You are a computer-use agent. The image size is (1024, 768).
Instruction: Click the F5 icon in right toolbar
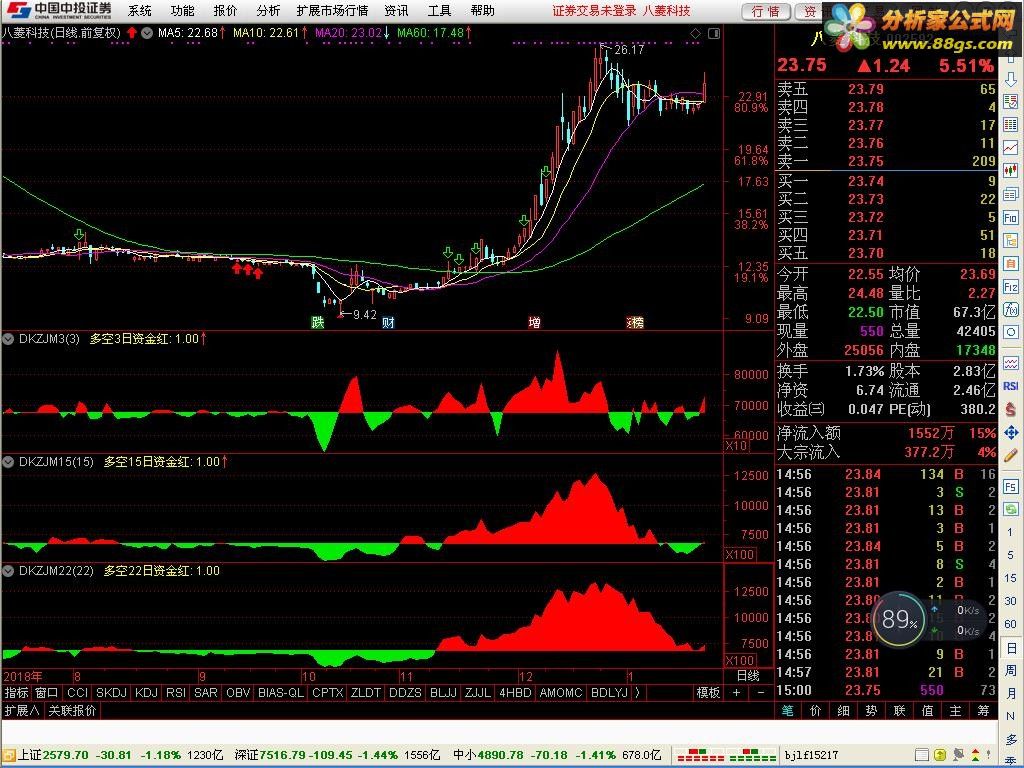pos(1011,487)
